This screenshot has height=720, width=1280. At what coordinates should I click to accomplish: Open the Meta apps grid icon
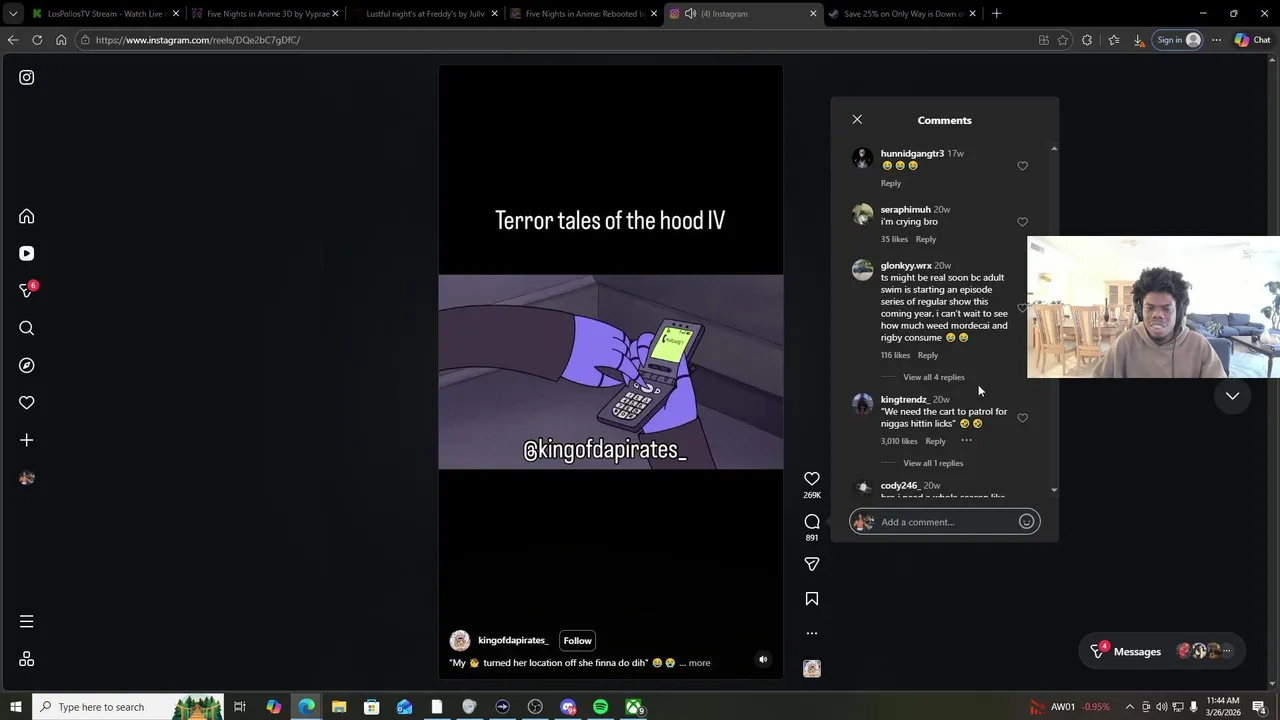pyautogui.click(x=27, y=659)
